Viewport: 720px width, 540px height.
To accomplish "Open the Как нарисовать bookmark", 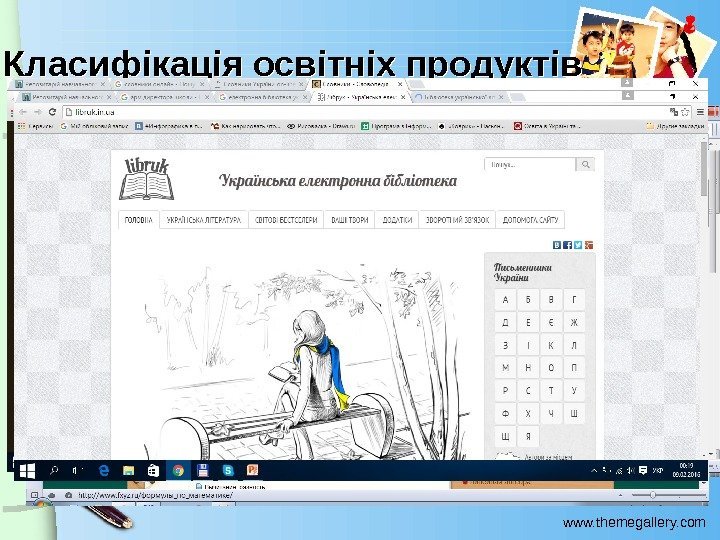I will pyautogui.click(x=245, y=126).
